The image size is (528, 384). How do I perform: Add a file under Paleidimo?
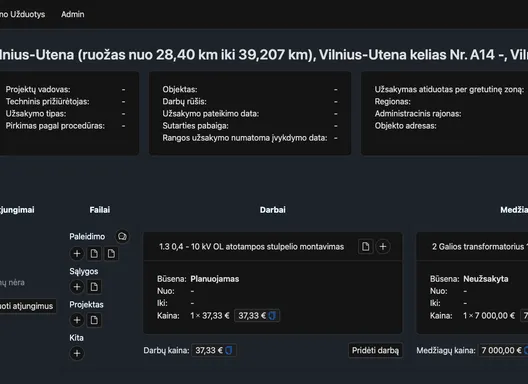click(x=77, y=254)
